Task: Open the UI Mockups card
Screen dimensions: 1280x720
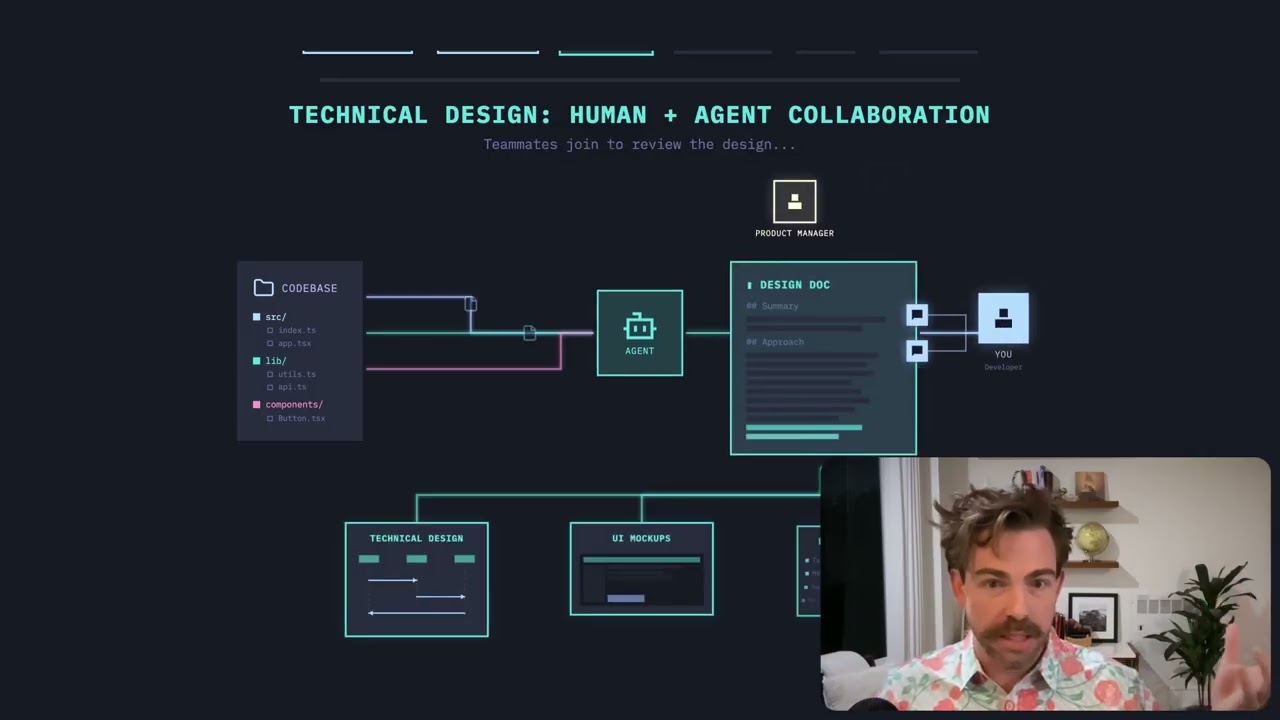Action: pyautogui.click(x=642, y=568)
